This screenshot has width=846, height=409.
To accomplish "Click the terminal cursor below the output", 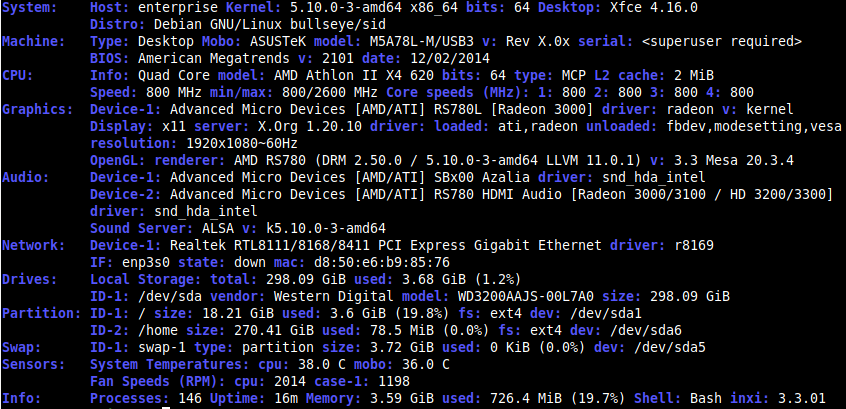I will (166, 407).
